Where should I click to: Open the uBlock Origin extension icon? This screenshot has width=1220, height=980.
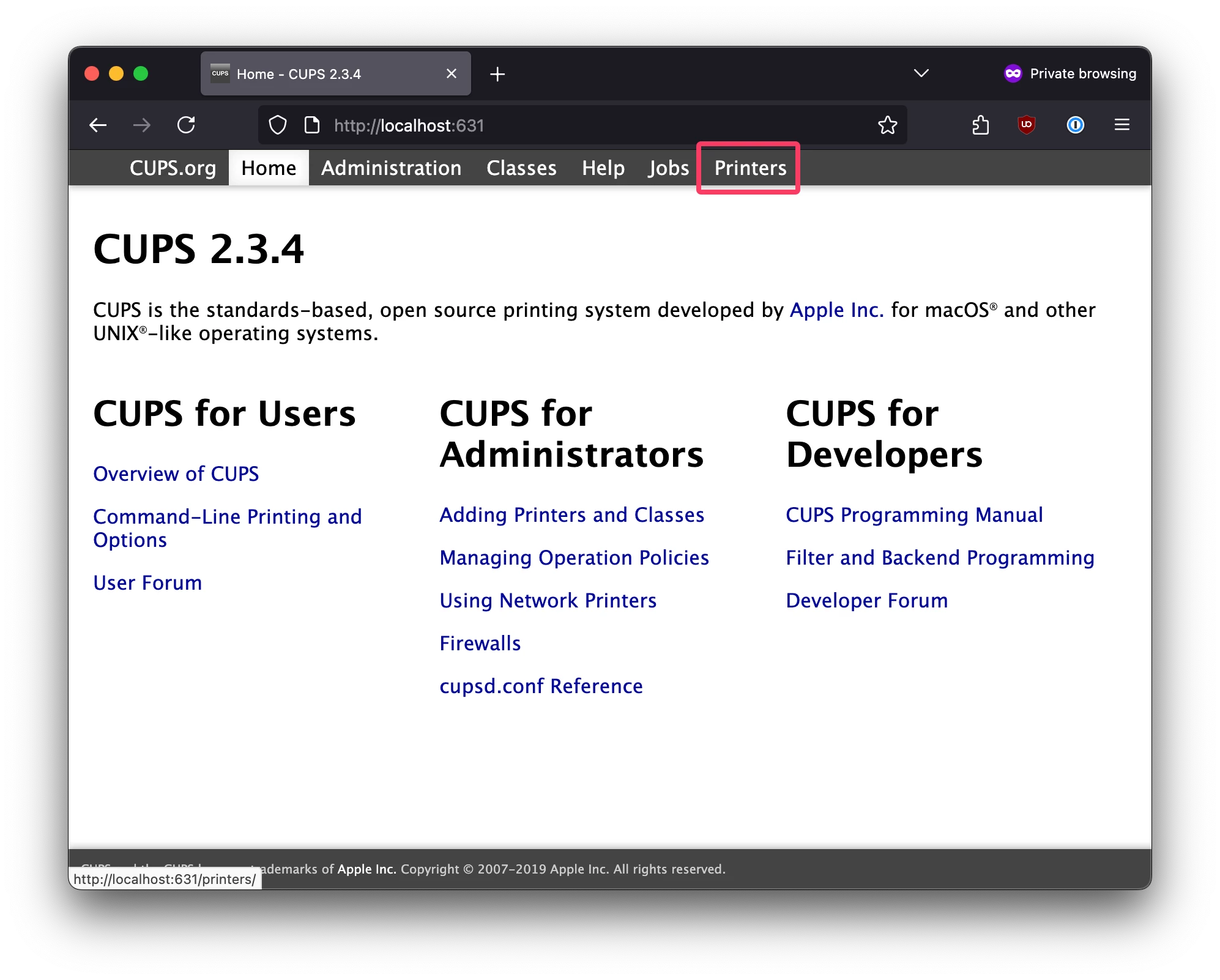point(1026,125)
